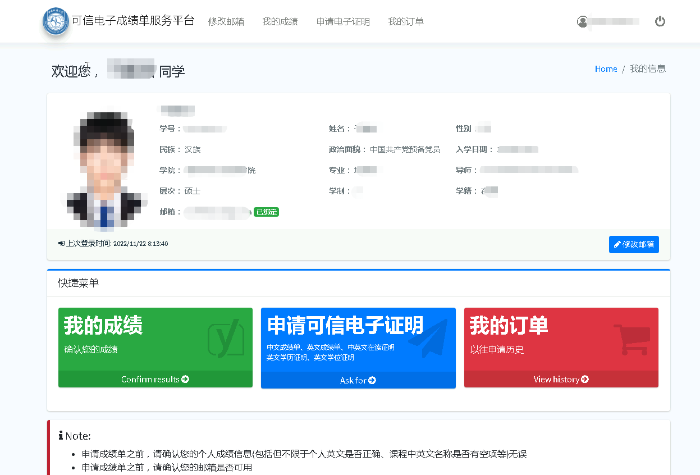
Task: Click the power logout icon
Action: point(660,21)
